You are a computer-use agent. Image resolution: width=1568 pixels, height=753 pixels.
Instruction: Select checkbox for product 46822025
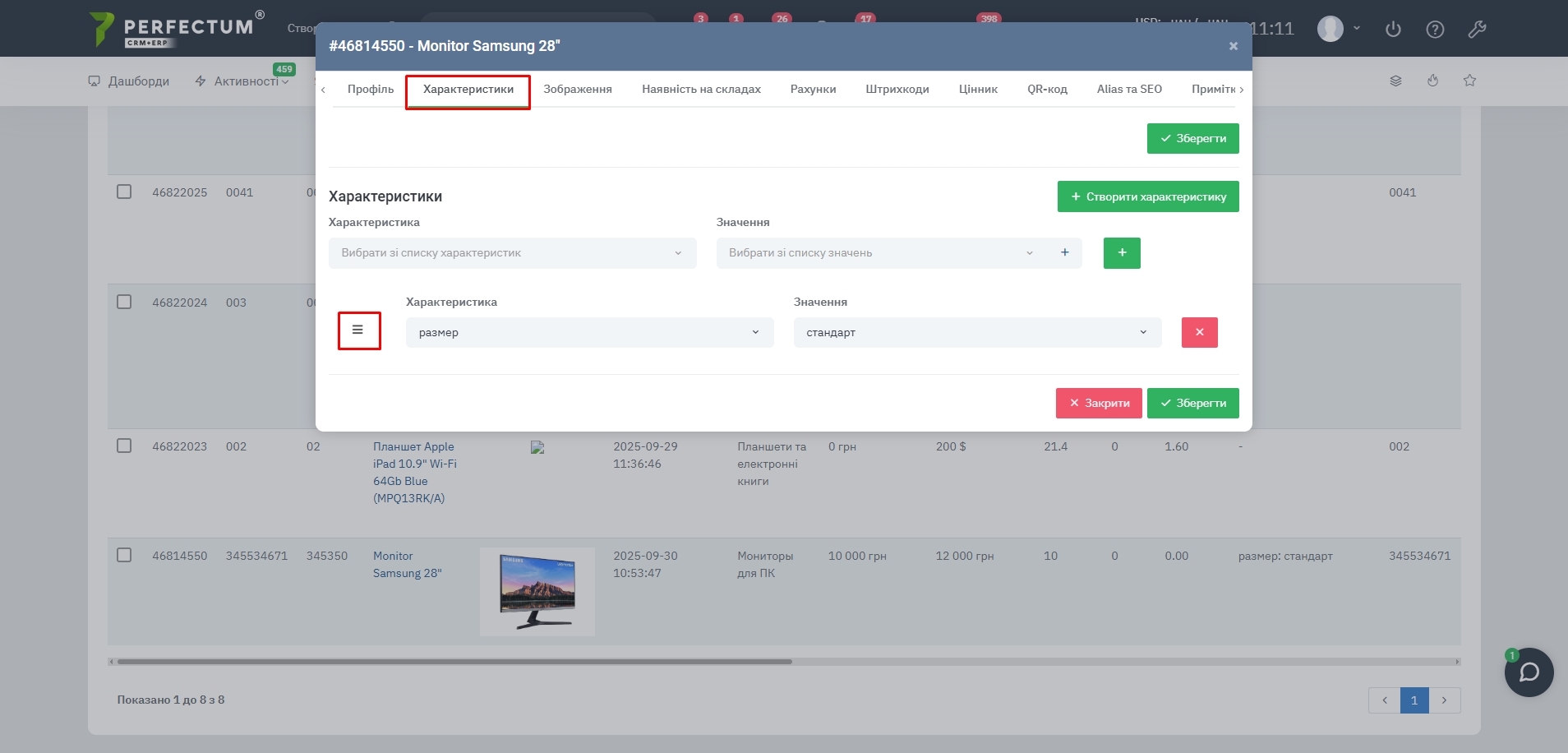124,192
